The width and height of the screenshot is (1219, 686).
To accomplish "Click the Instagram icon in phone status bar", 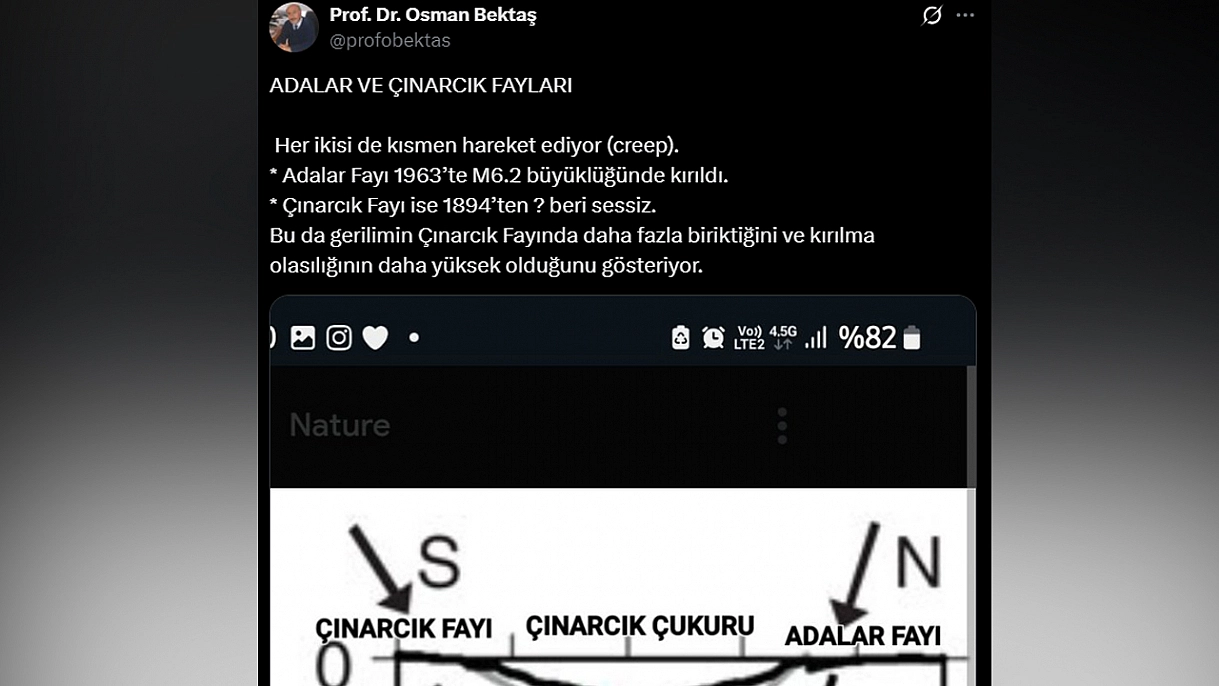I will (x=339, y=338).
